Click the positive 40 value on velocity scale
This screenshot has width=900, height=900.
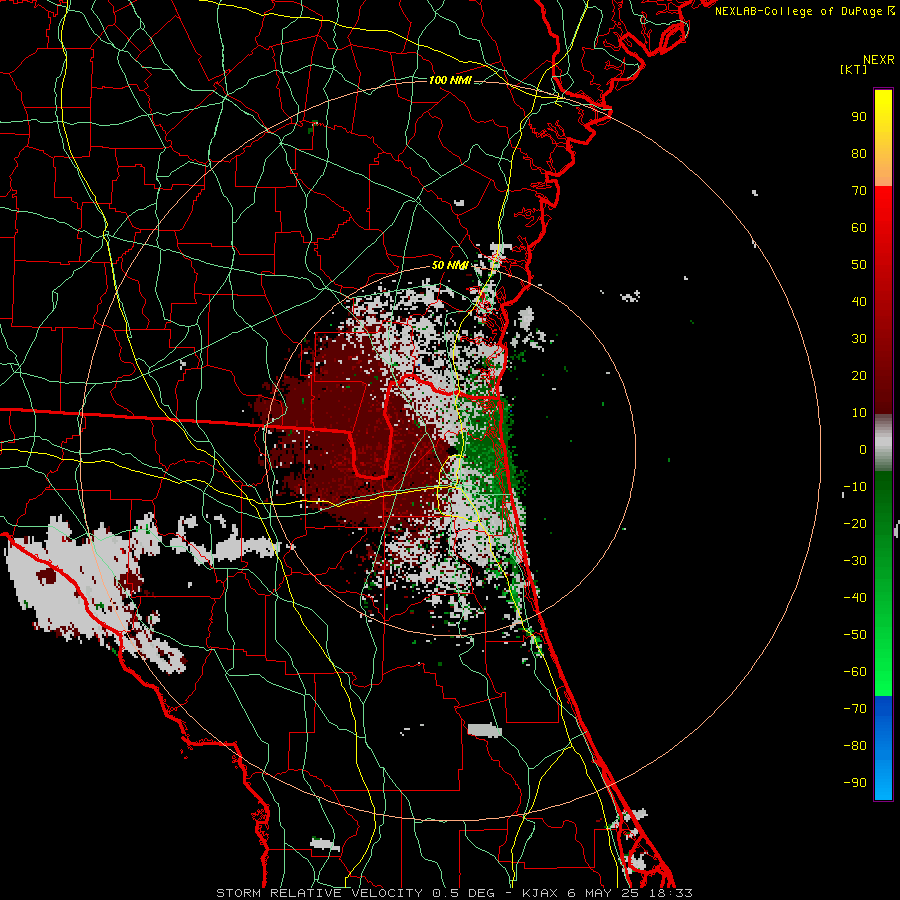coord(859,301)
